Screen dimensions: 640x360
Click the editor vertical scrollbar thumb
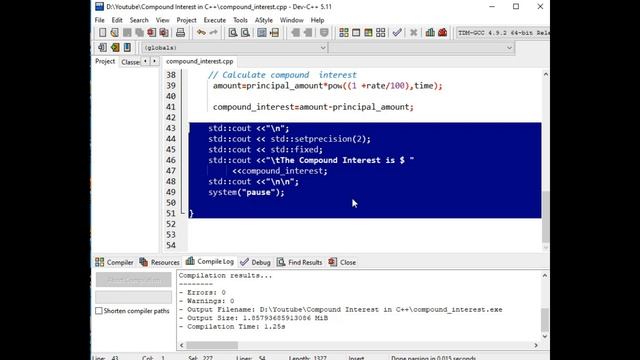[546, 216]
